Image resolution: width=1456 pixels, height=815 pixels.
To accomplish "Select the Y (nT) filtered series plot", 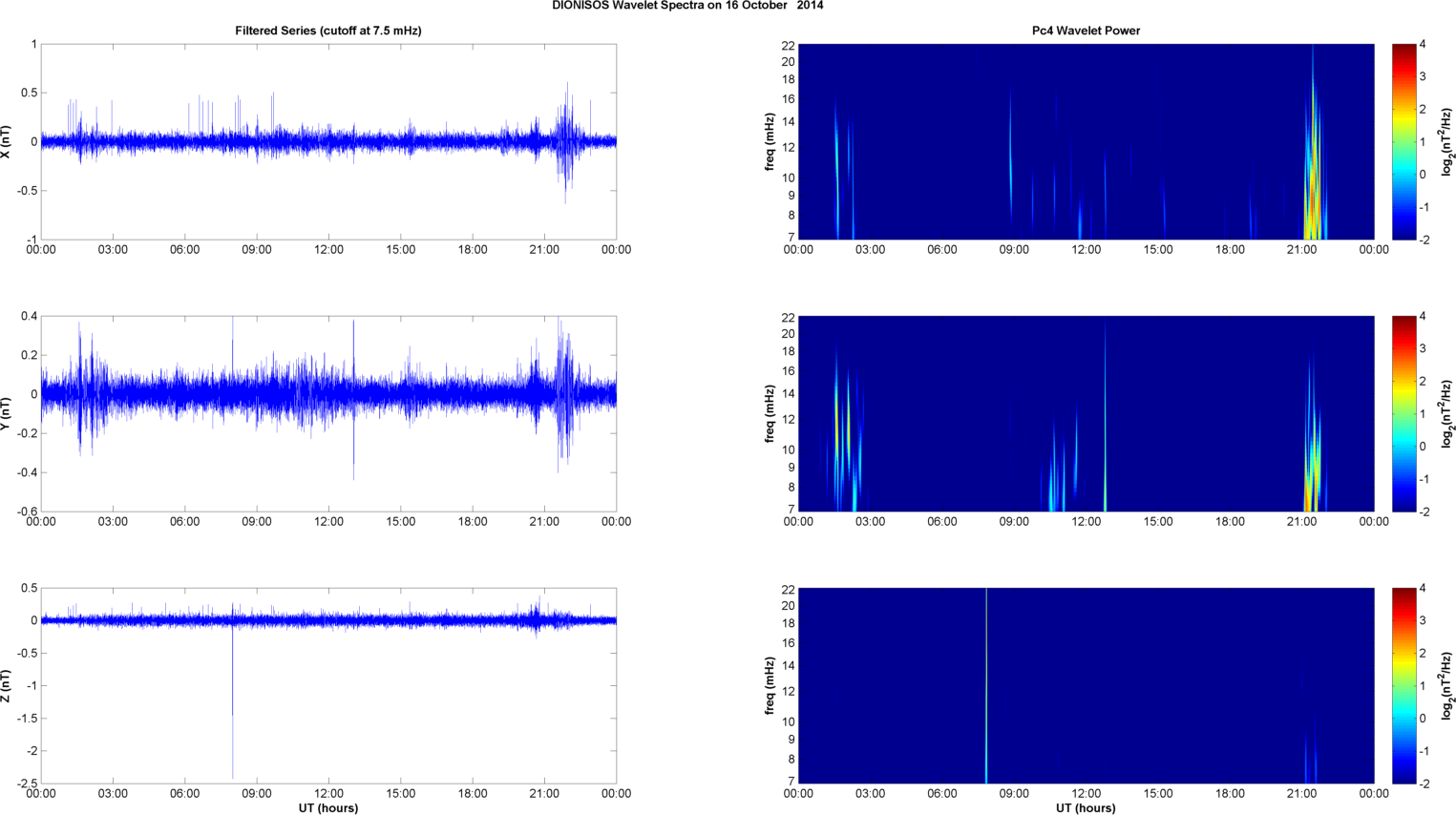I will click(328, 413).
